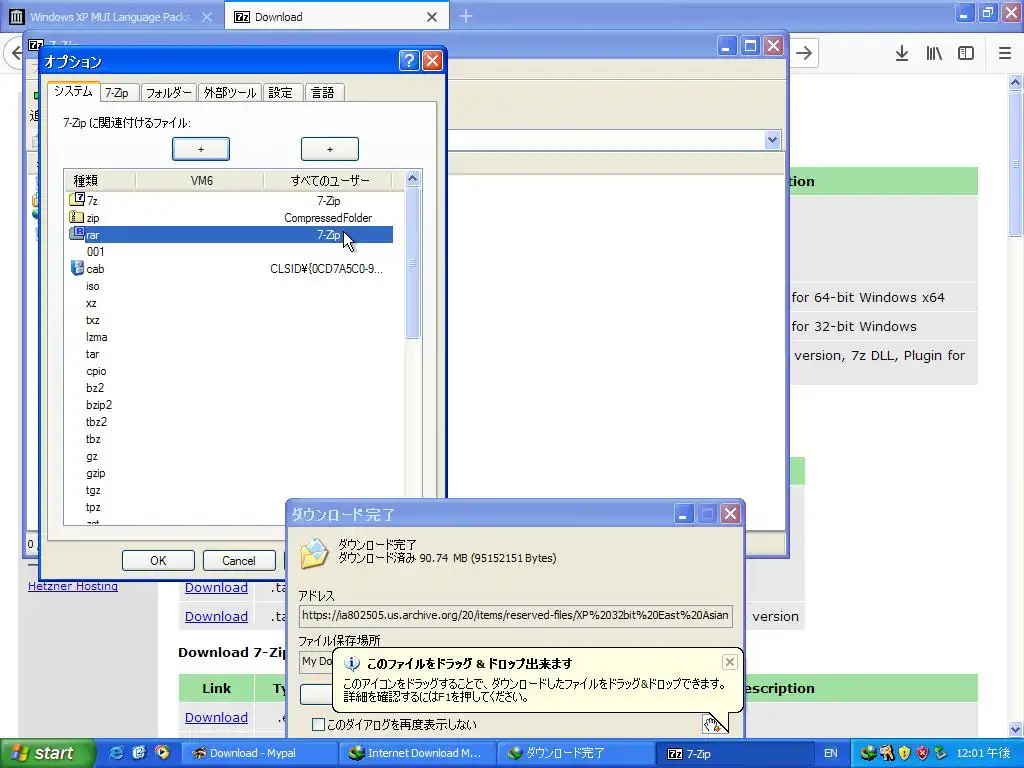Click the Download link under Link header
Image resolution: width=1024 pixels, height=768 pixels.
tap(216, 717)
